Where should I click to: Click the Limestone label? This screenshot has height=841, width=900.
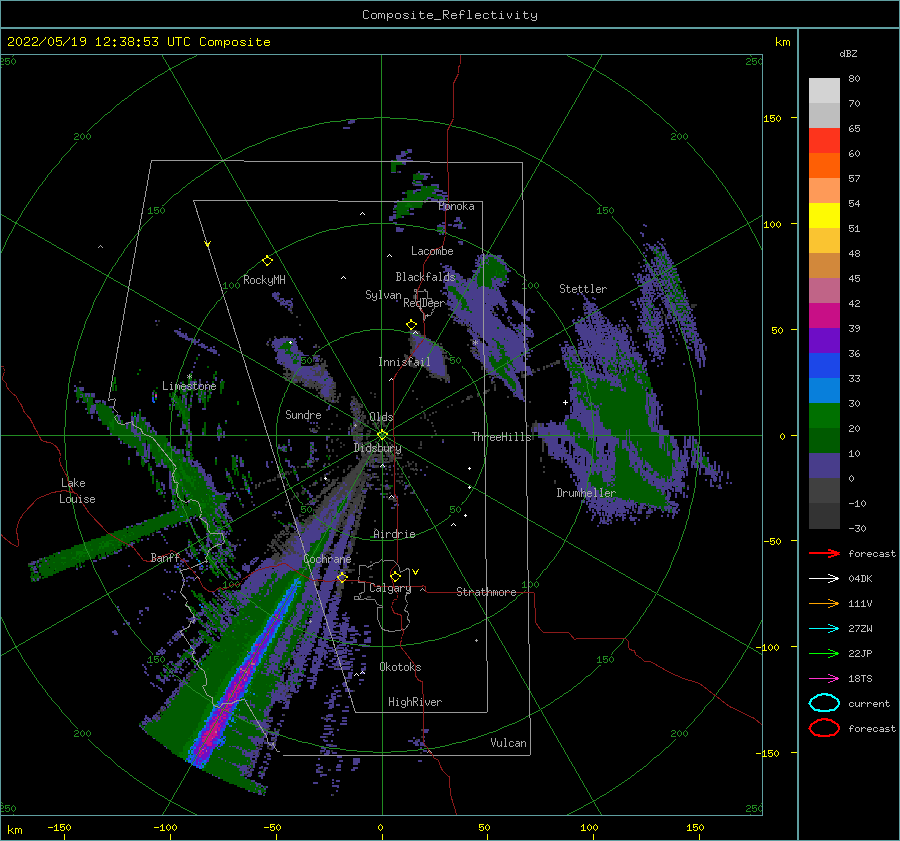tap(189, 386)
